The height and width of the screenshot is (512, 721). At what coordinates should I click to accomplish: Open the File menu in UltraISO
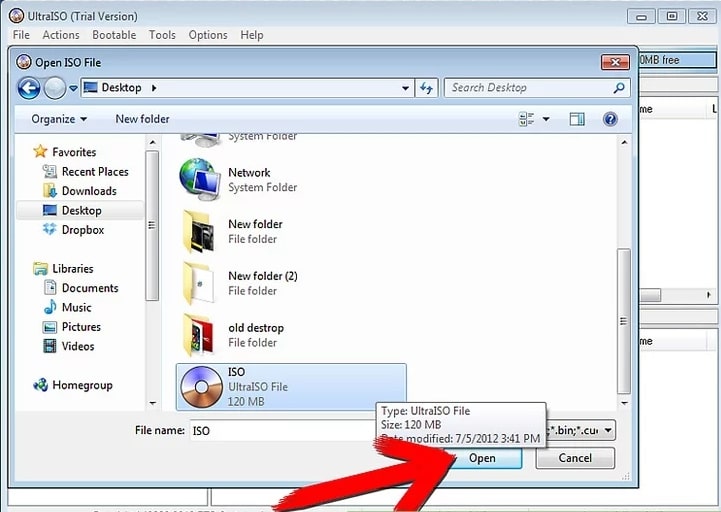tap(21, 35)
